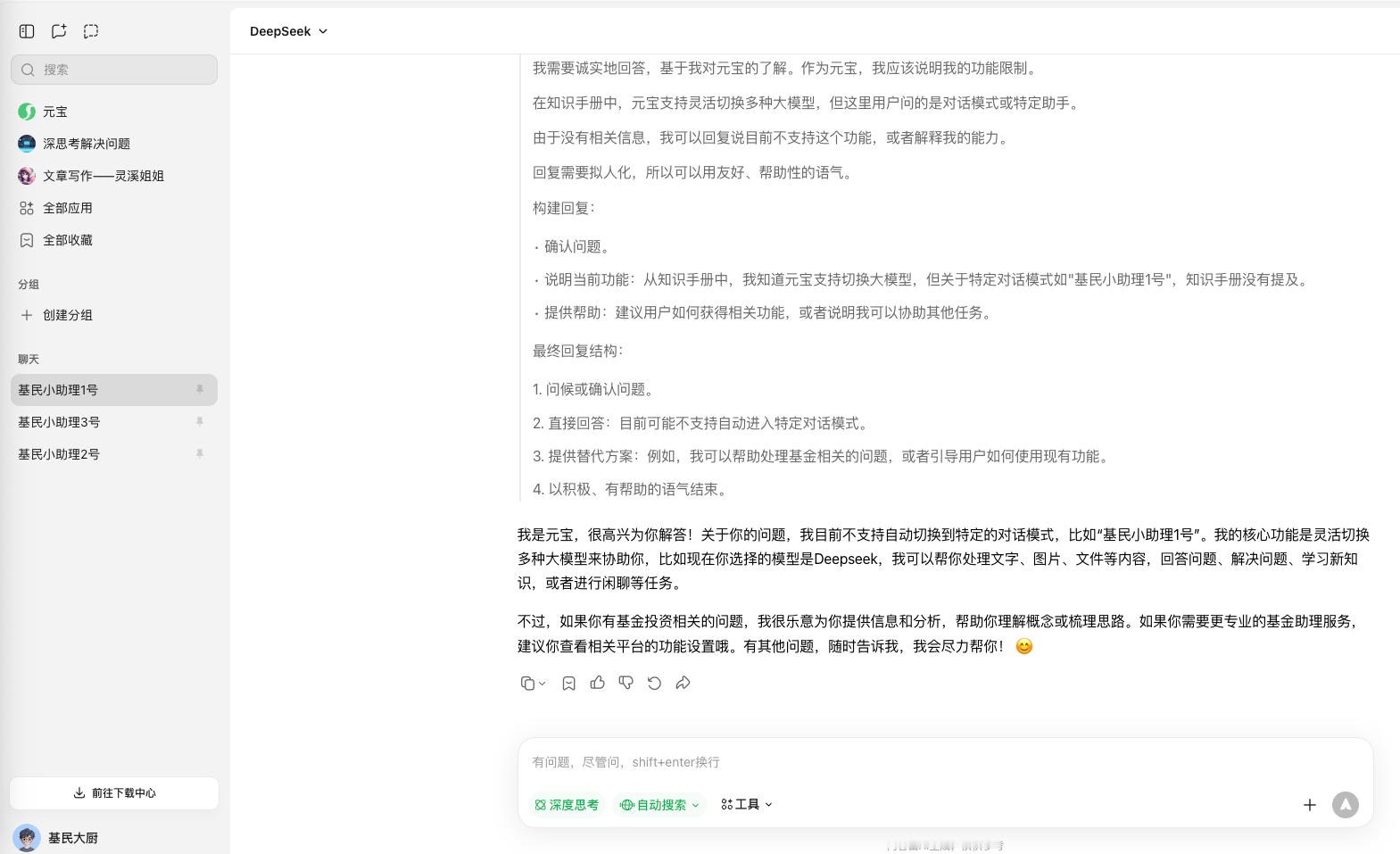
Task: Click the 前往下载中心 button
Action: pyautogui.click(x=114, y=792)
